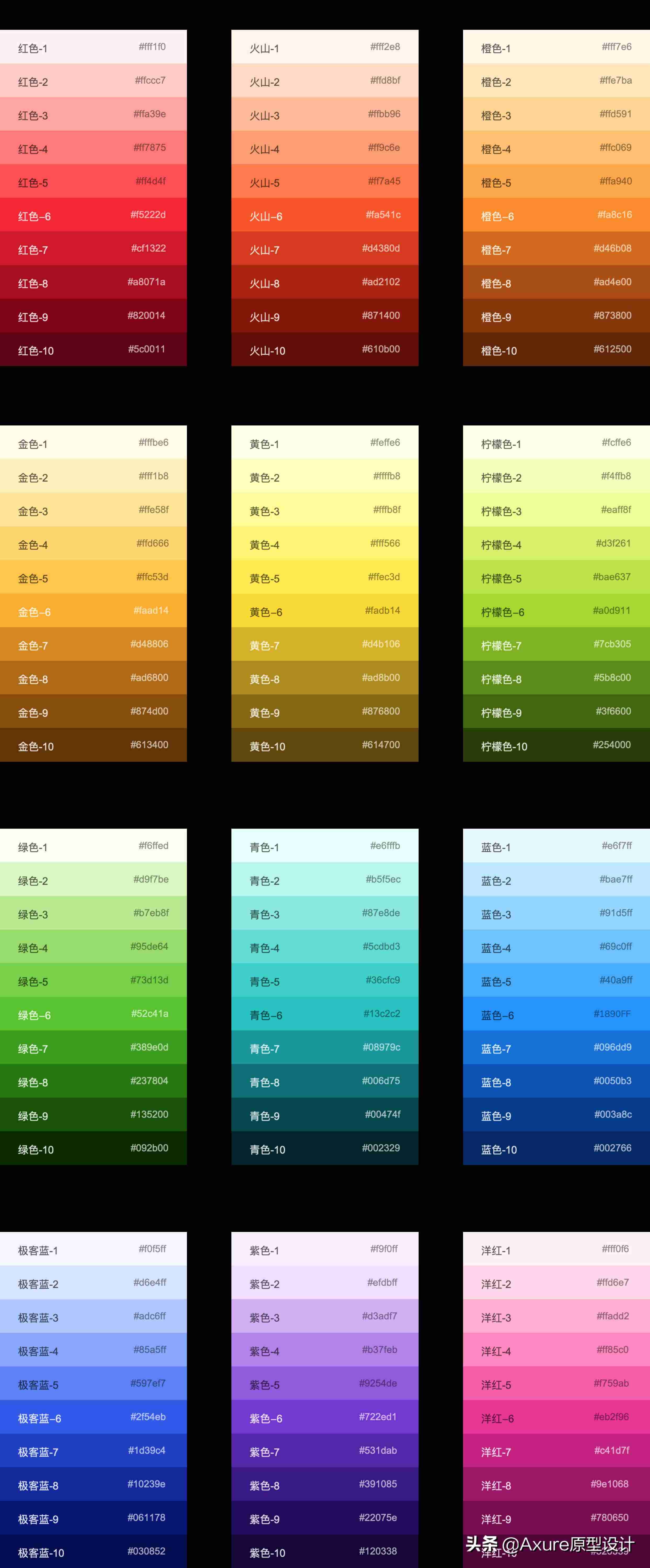Click the 橙色-2 swatch #ffe7ba

pyautogui.click(x=556, y=80)
